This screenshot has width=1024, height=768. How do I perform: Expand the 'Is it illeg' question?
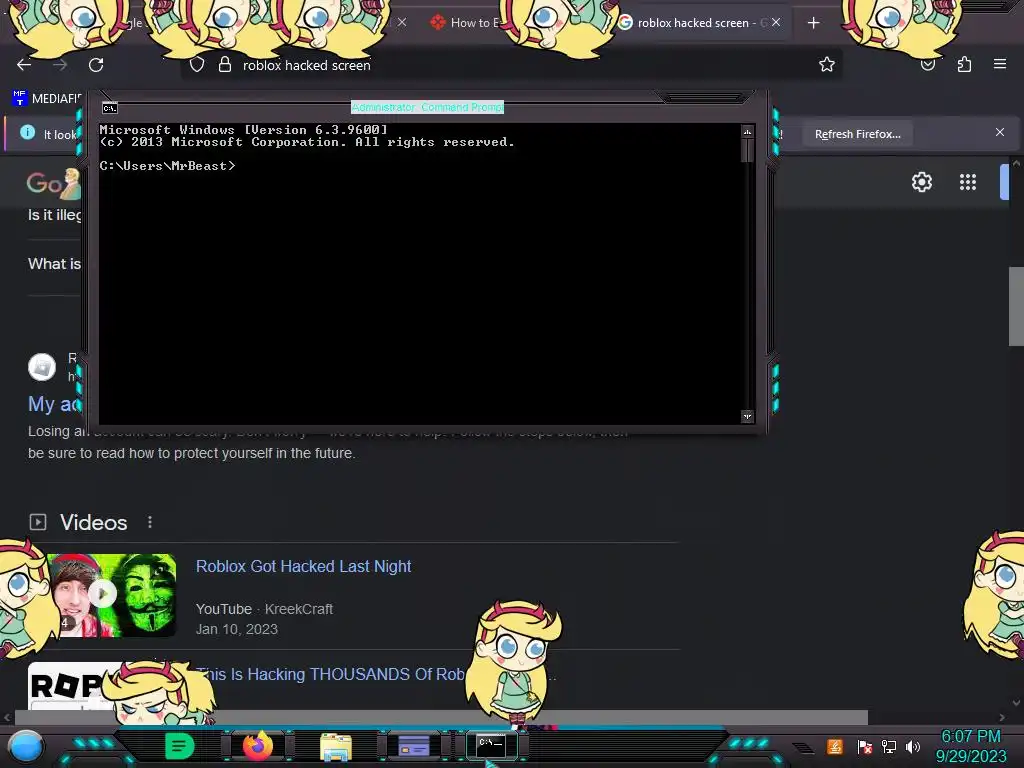click(x=54, y=215)
